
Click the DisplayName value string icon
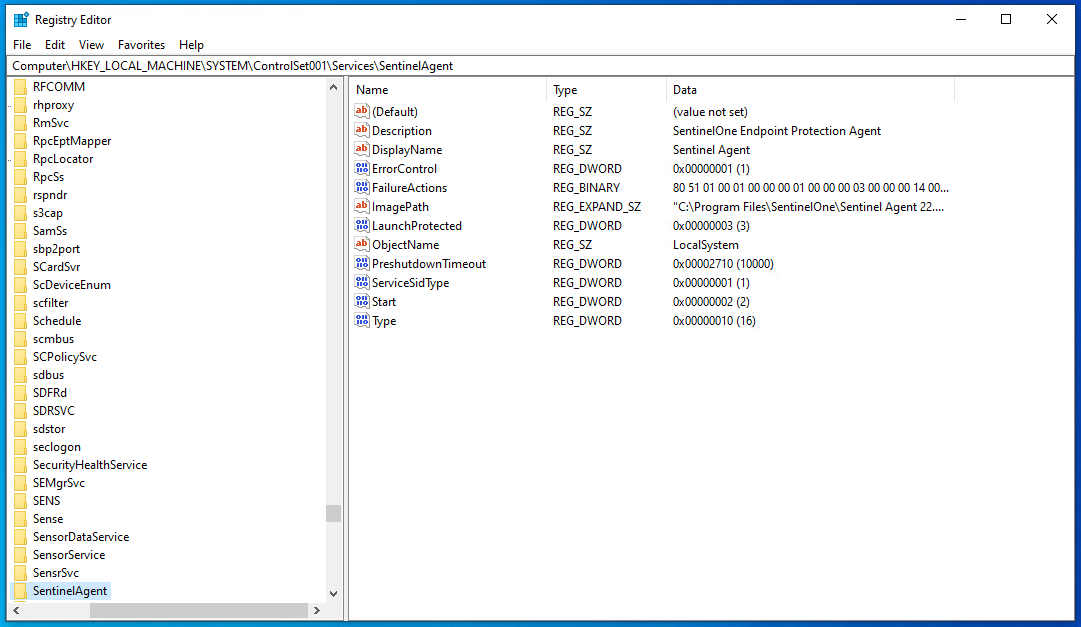tap(362, 149)
